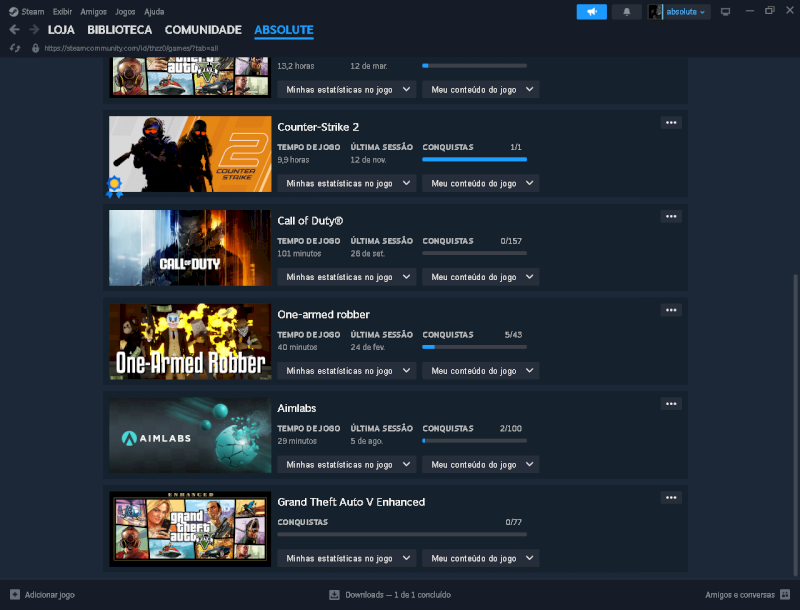
Task: Open the three-dots menu for Aimlabs
Action: point(671,404)
